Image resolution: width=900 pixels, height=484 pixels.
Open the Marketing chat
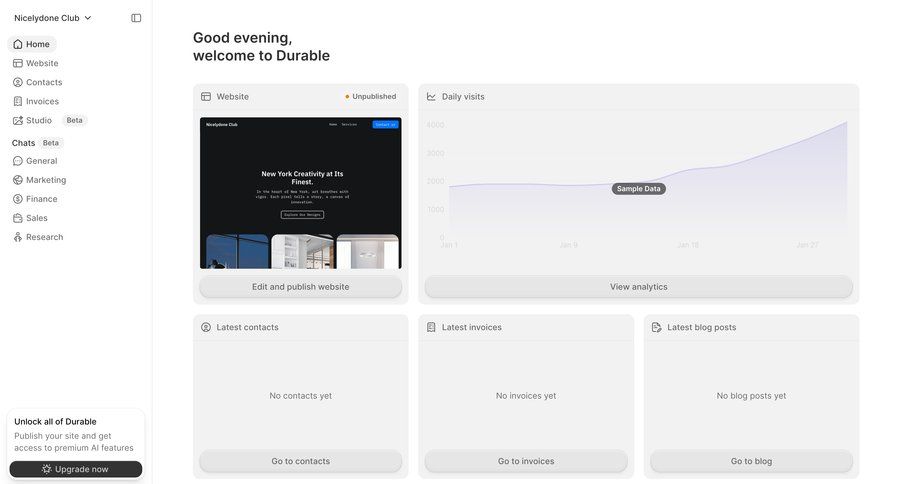click(x=46, y=180)
